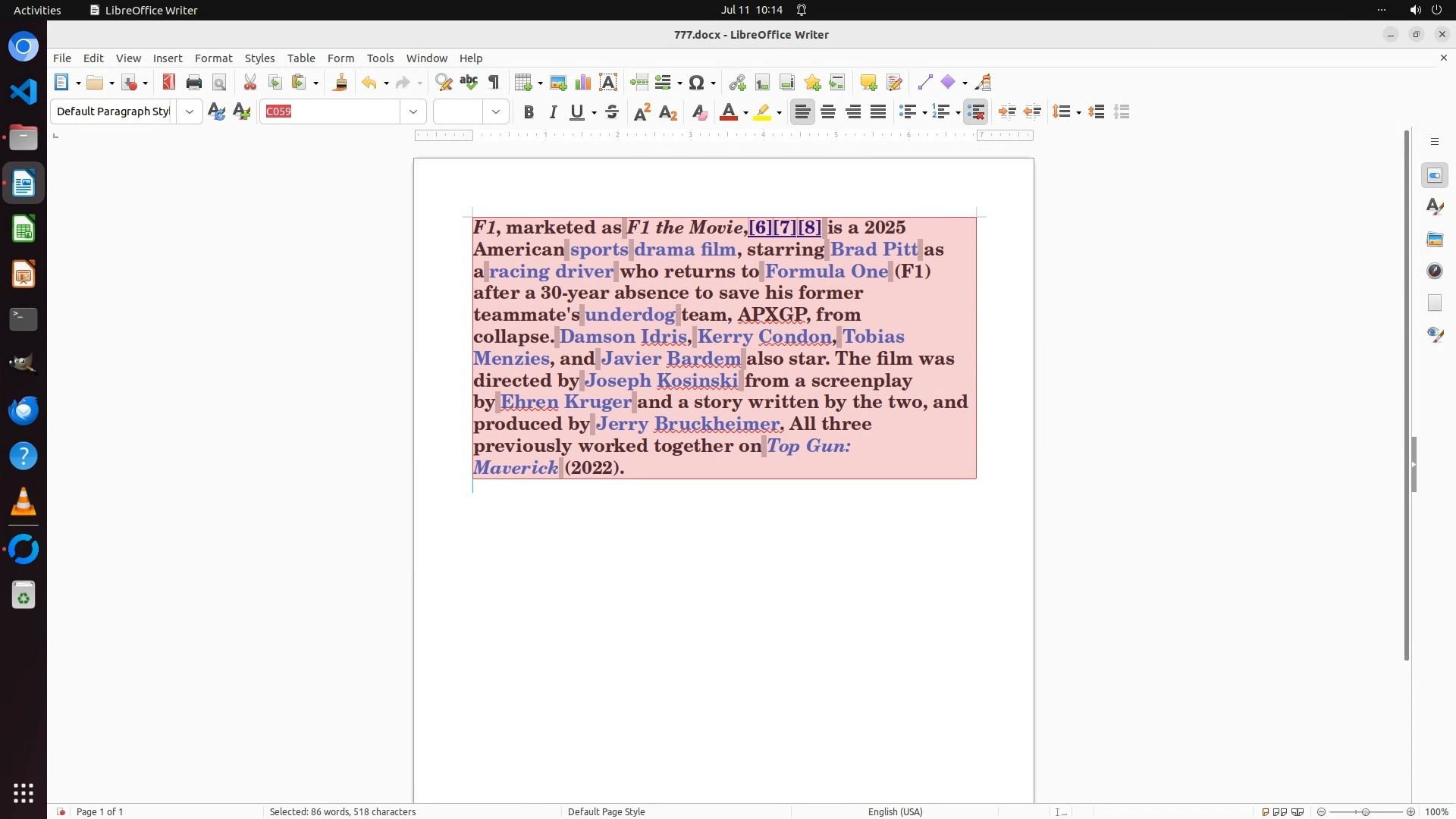This screenshot has height=819, width=1456.
Task: Click the Insert Image icon
Action: 558,83
